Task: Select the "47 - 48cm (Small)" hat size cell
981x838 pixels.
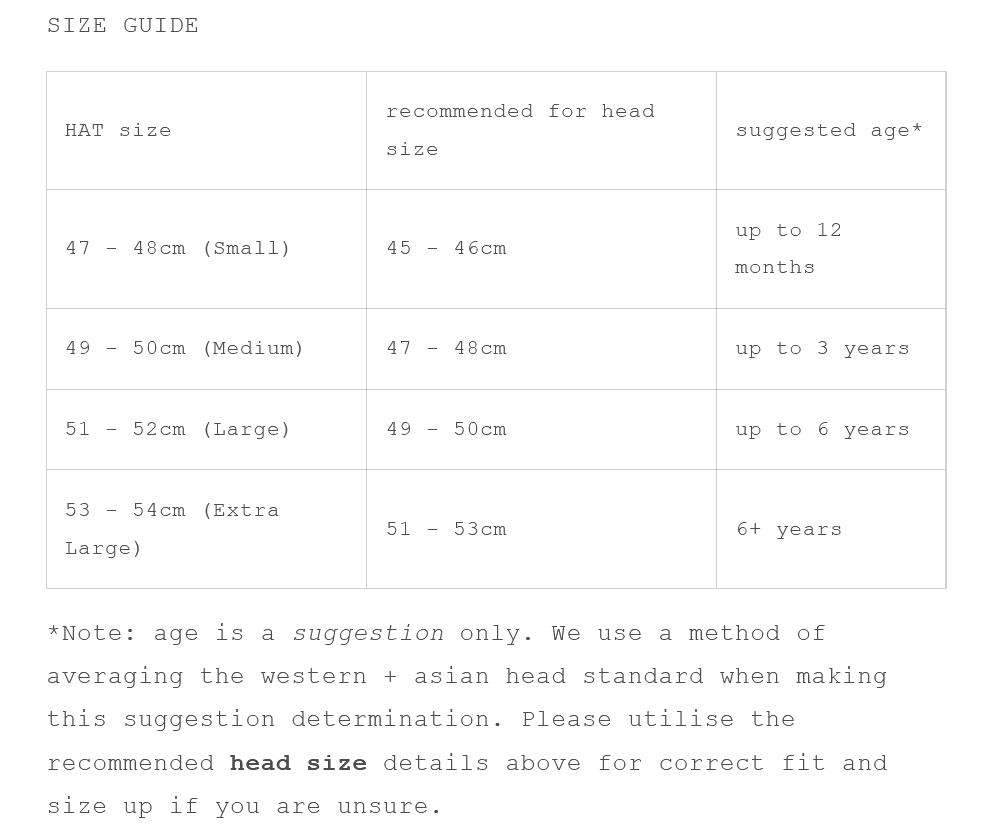Action: tap(178, 248)
